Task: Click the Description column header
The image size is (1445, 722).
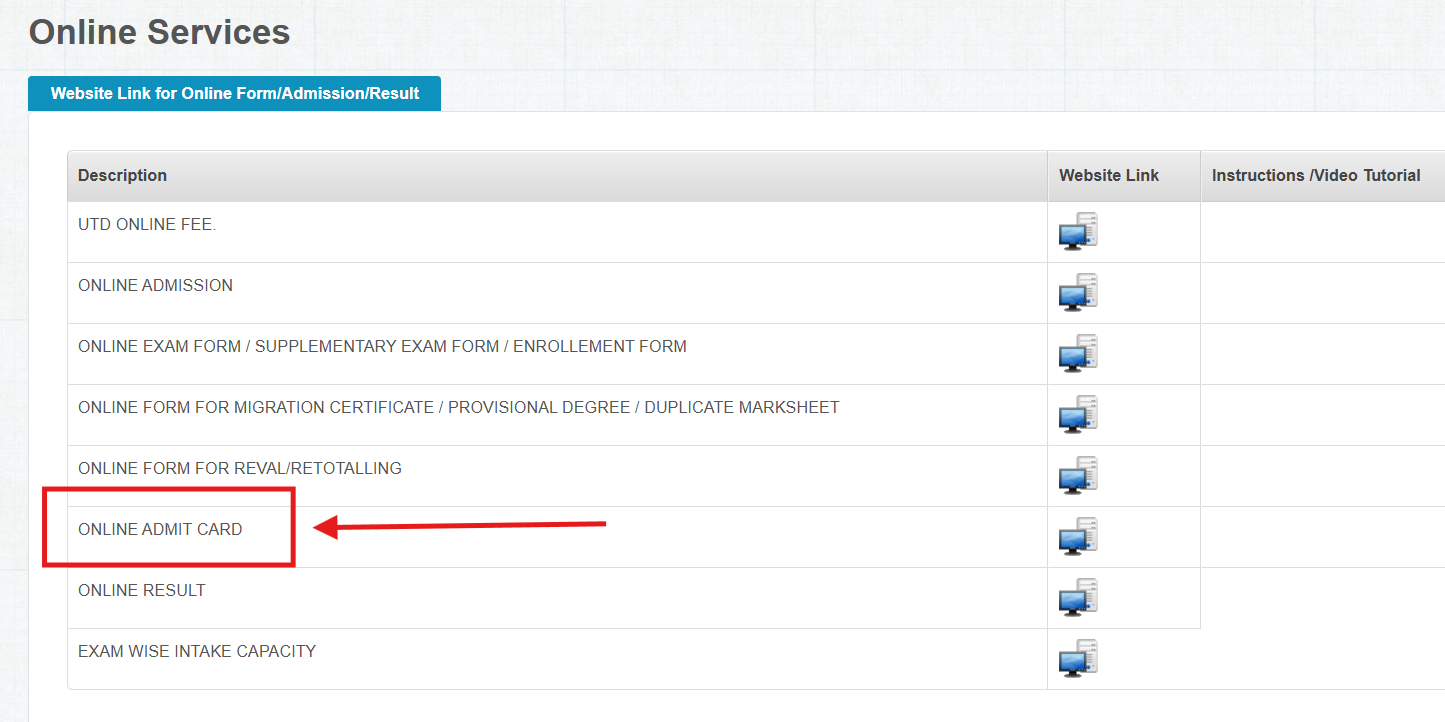Action: pos(122,176)
